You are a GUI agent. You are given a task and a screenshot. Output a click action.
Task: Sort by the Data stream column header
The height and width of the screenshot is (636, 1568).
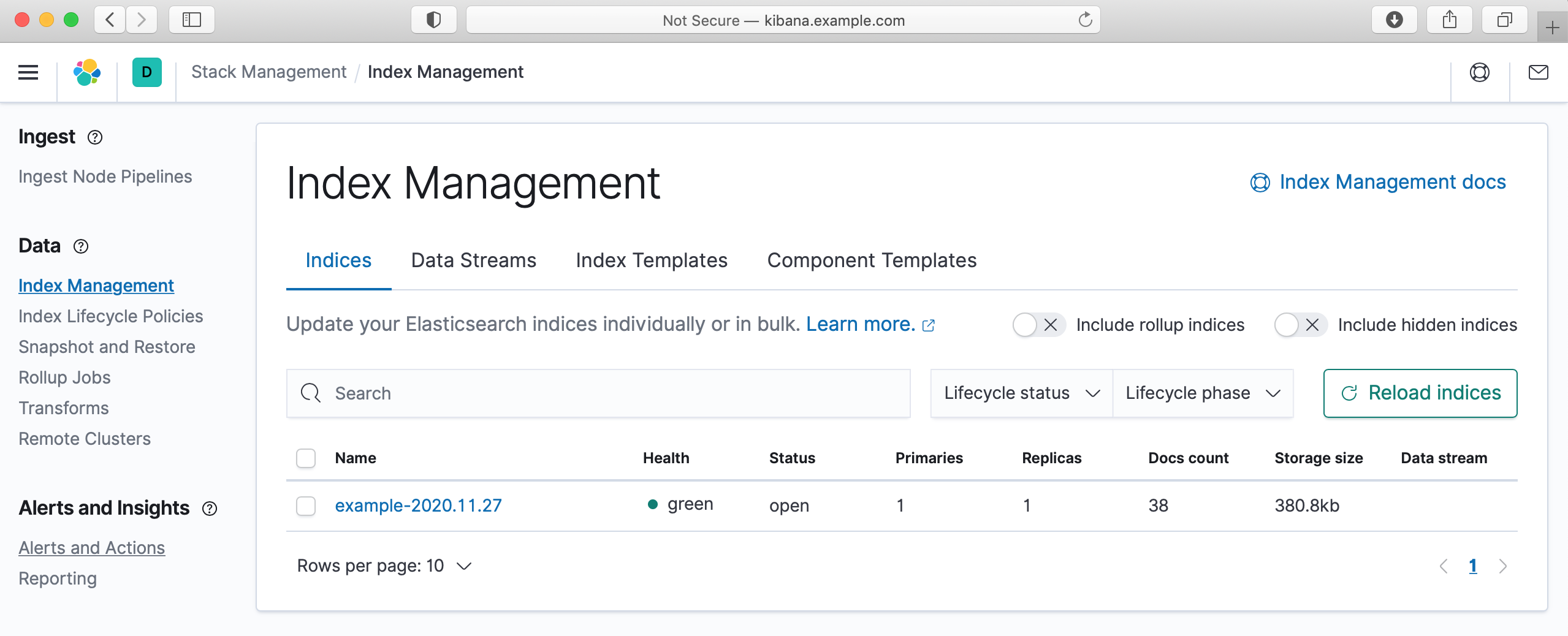tap(1444, 458)
